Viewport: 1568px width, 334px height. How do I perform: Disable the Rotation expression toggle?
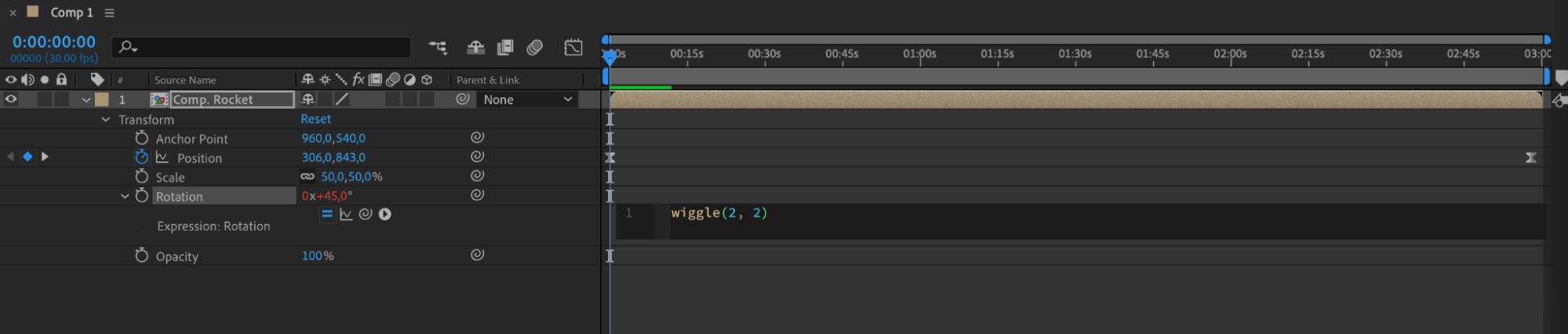pyautogui.click(x=327, y=214)
